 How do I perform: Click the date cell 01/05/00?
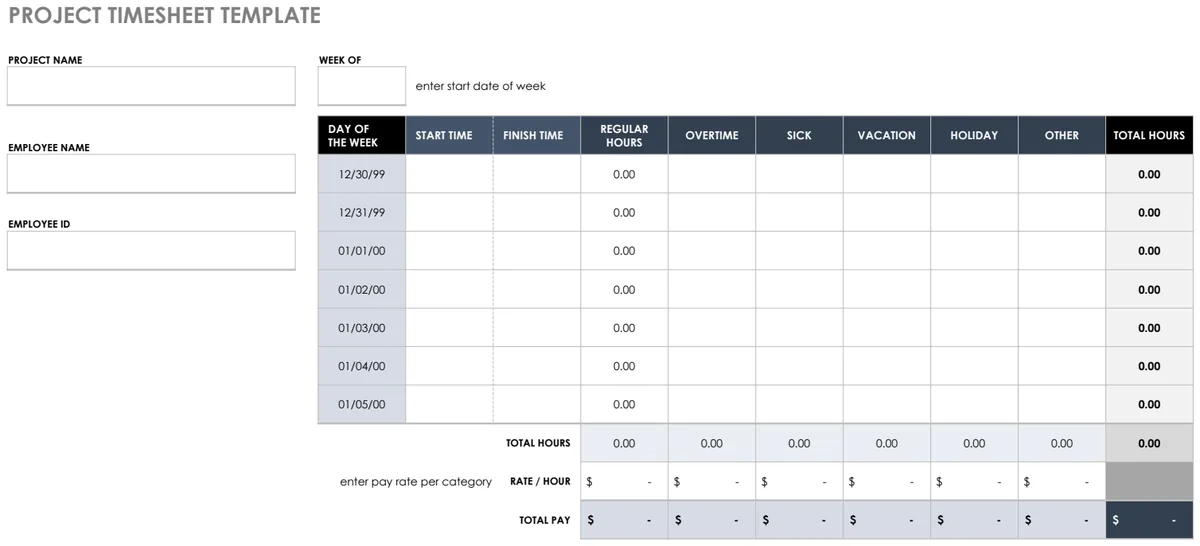coord(362,404)
